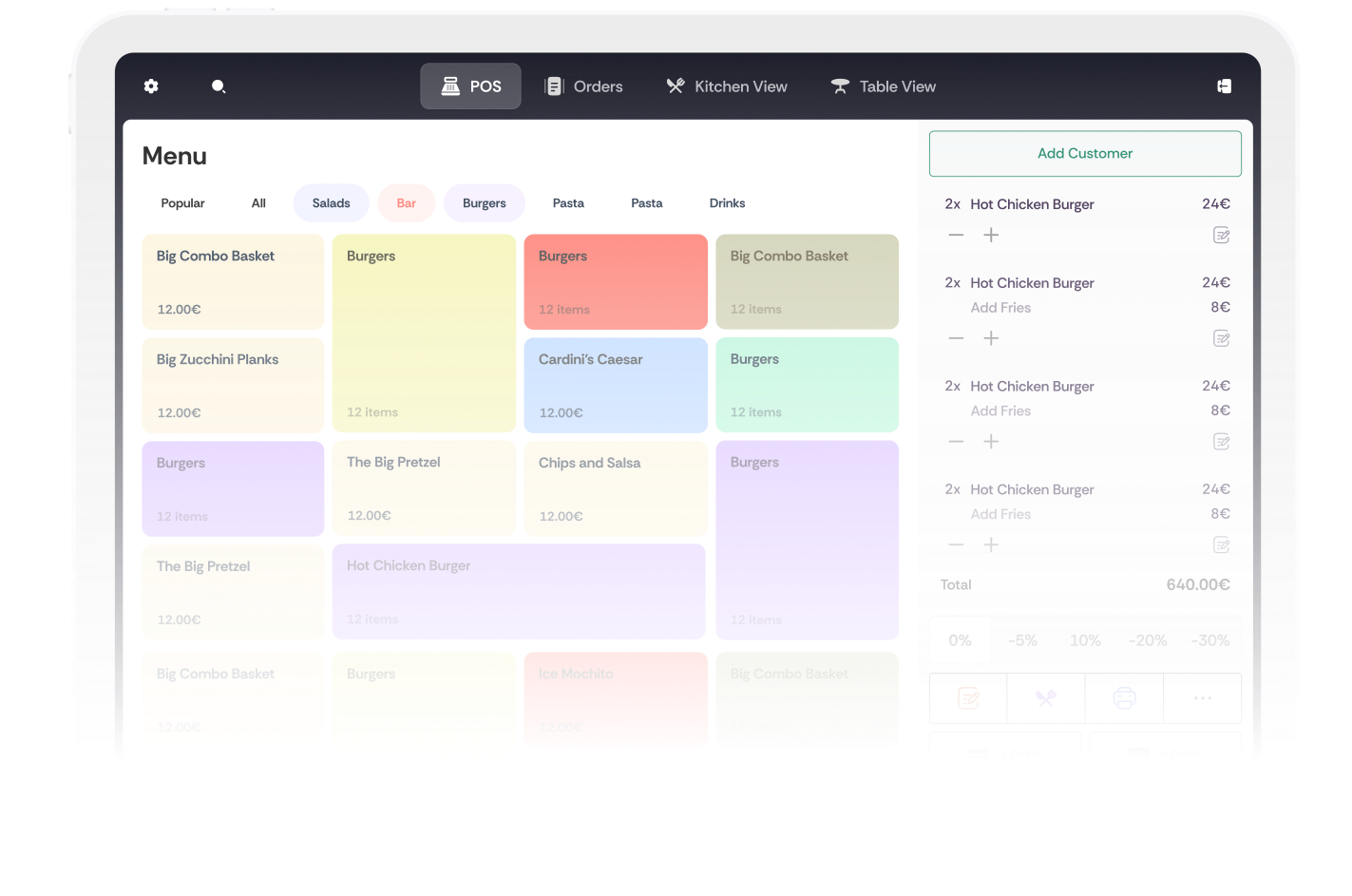1352x896 pixels.
Task: Open the Orders tab
Action: coord(583,86)
